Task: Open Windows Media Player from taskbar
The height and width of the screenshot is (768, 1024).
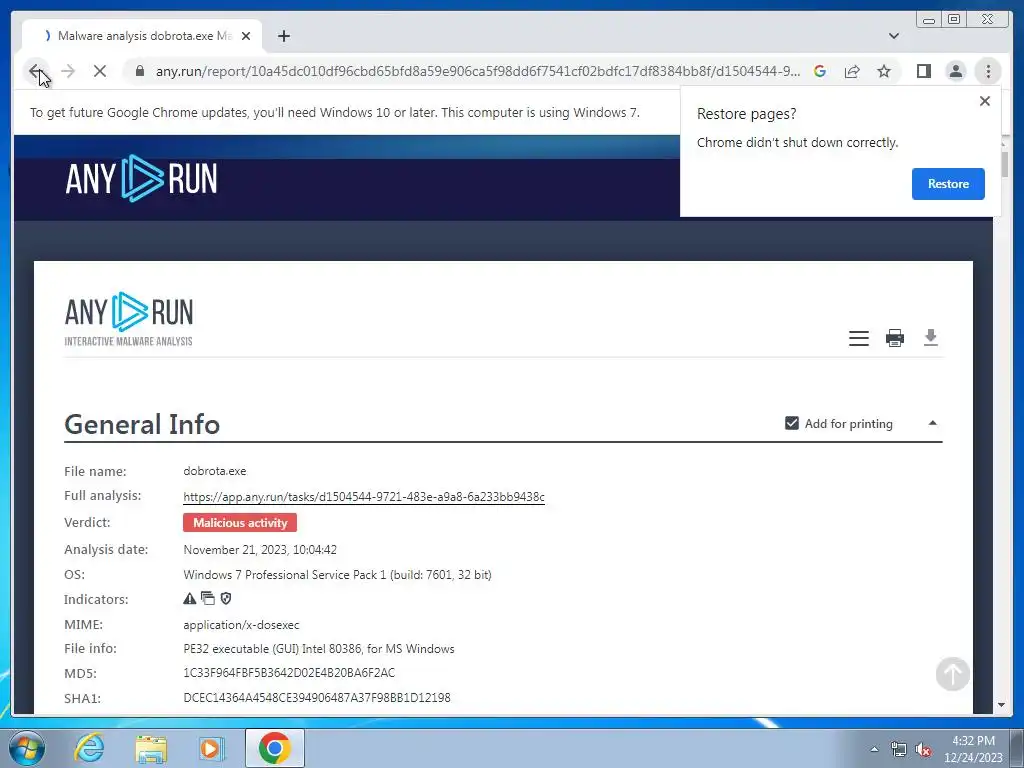Action: pos(212,748)
